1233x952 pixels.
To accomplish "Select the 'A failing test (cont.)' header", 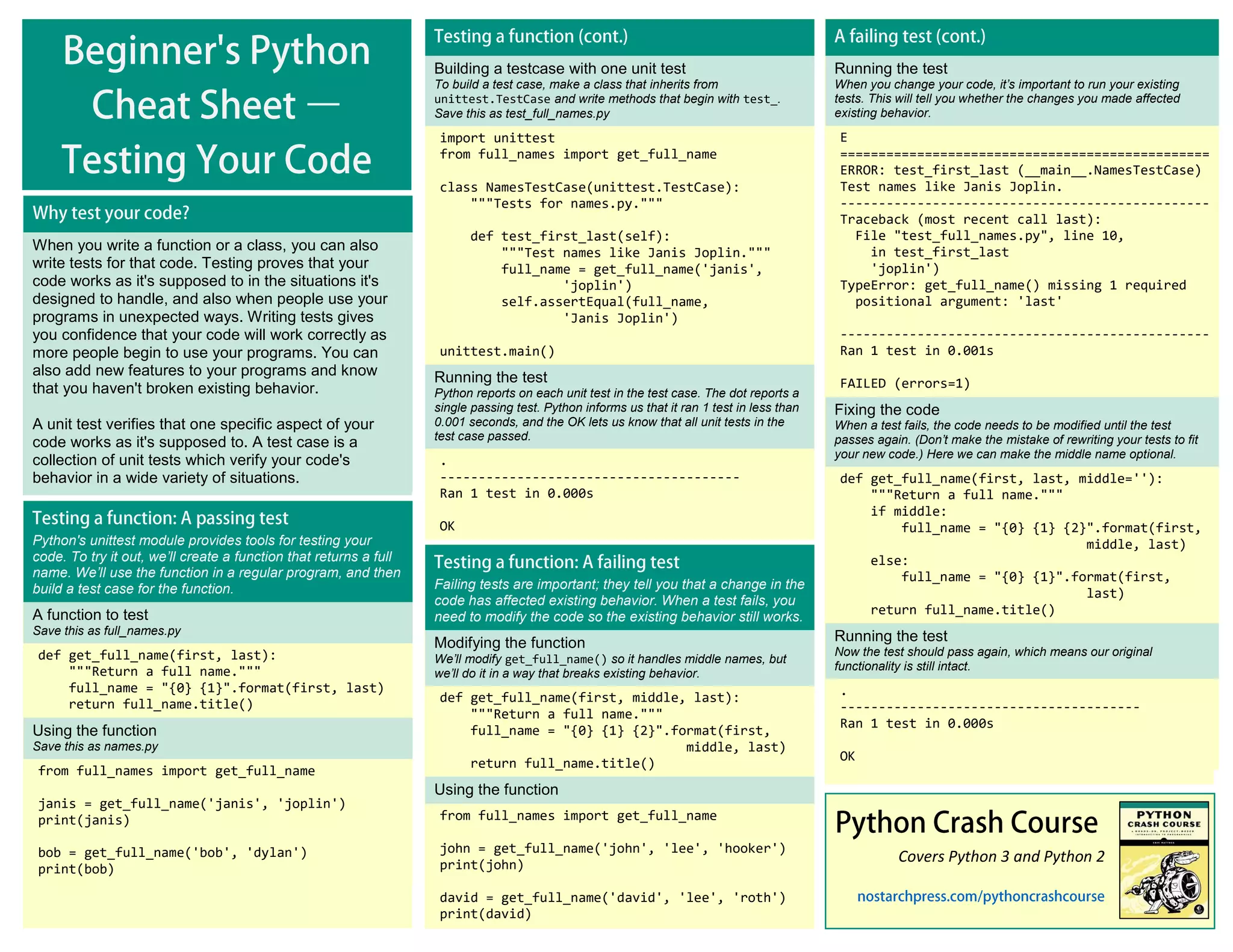I will coord(909,37).
